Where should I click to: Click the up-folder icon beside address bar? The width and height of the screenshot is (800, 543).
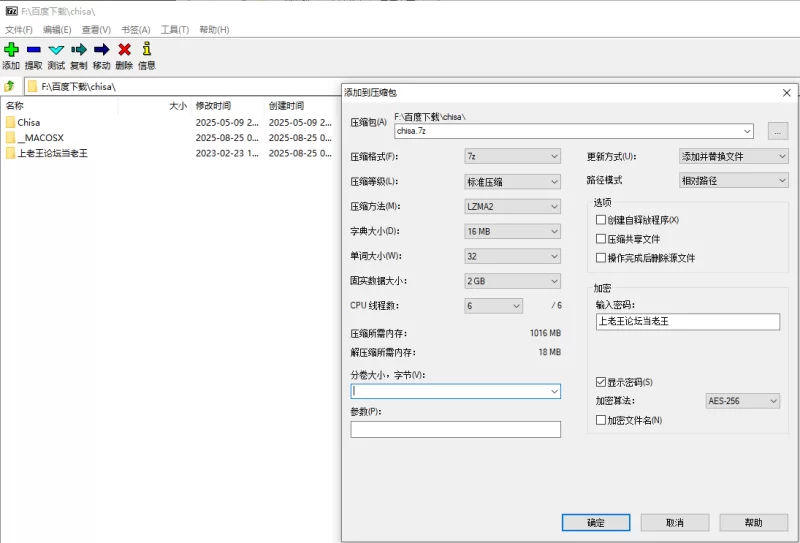click(x=9, y=86)
